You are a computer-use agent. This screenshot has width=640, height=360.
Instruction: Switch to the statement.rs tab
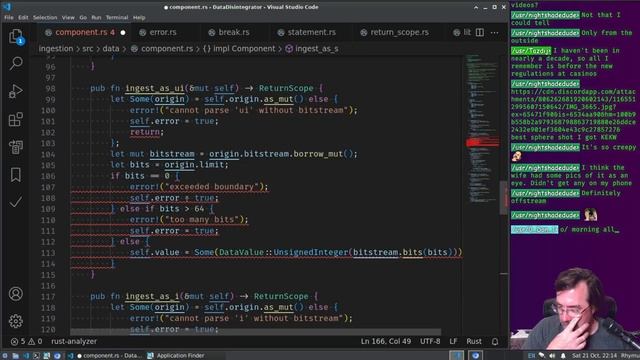(x=307, y=32)
